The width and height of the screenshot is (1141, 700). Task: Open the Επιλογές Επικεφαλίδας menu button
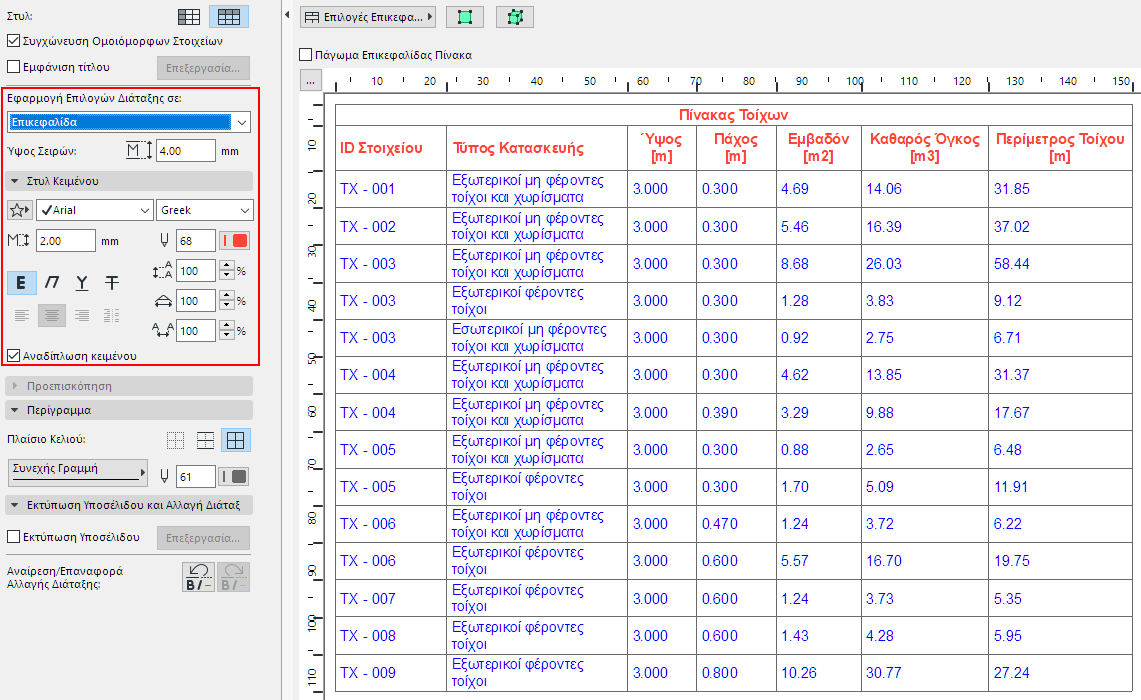pos(368,17)
